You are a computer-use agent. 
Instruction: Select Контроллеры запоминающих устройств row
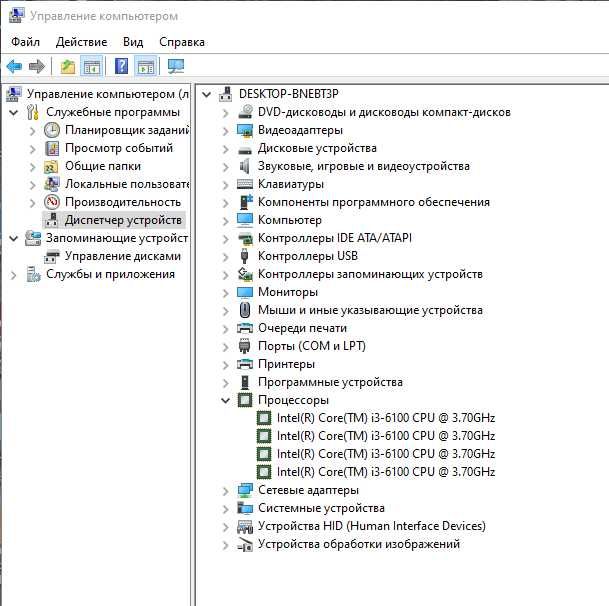click(370, 274)
